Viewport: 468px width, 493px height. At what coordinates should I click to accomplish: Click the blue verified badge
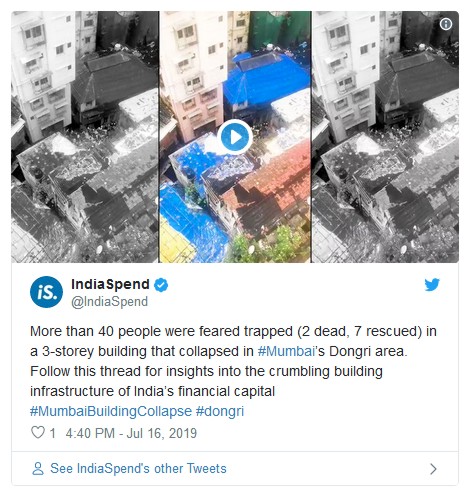161,285
